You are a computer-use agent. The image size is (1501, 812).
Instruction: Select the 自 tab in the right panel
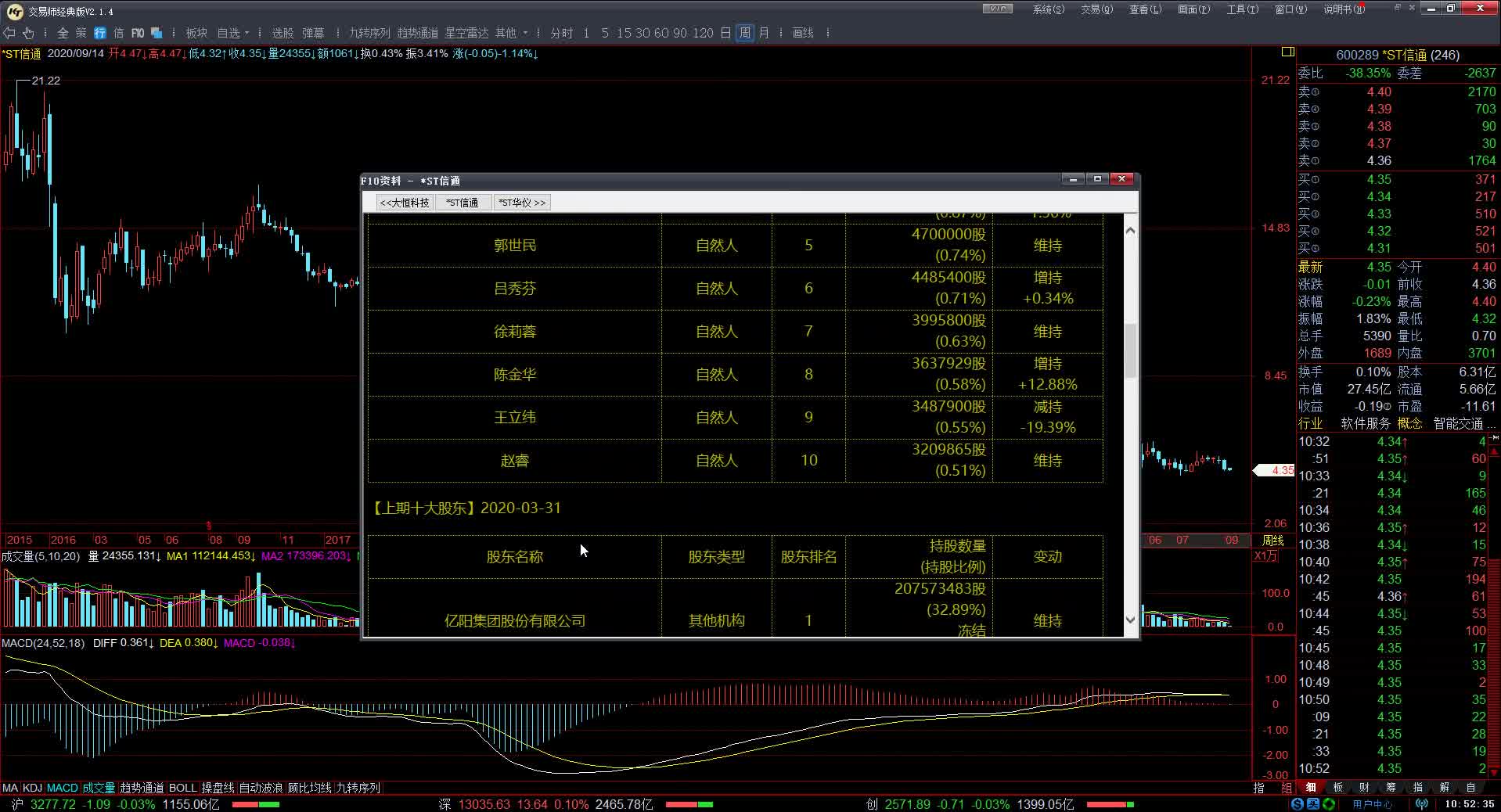point(1471,788)
